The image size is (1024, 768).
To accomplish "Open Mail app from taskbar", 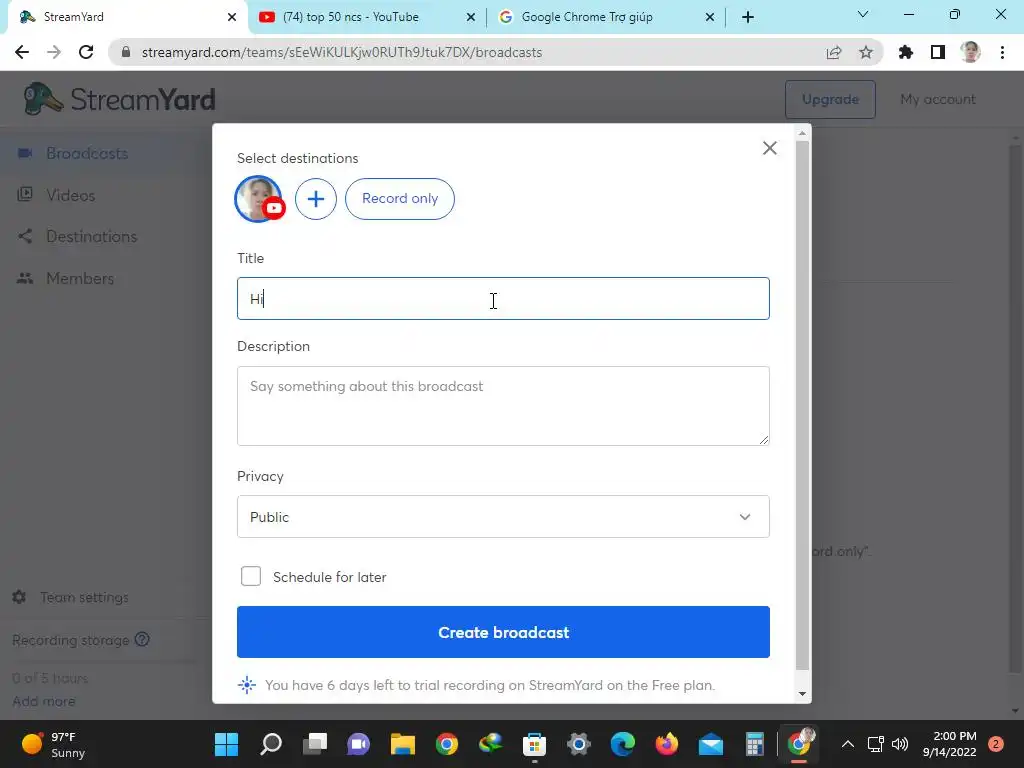I will tap(711, 744).
